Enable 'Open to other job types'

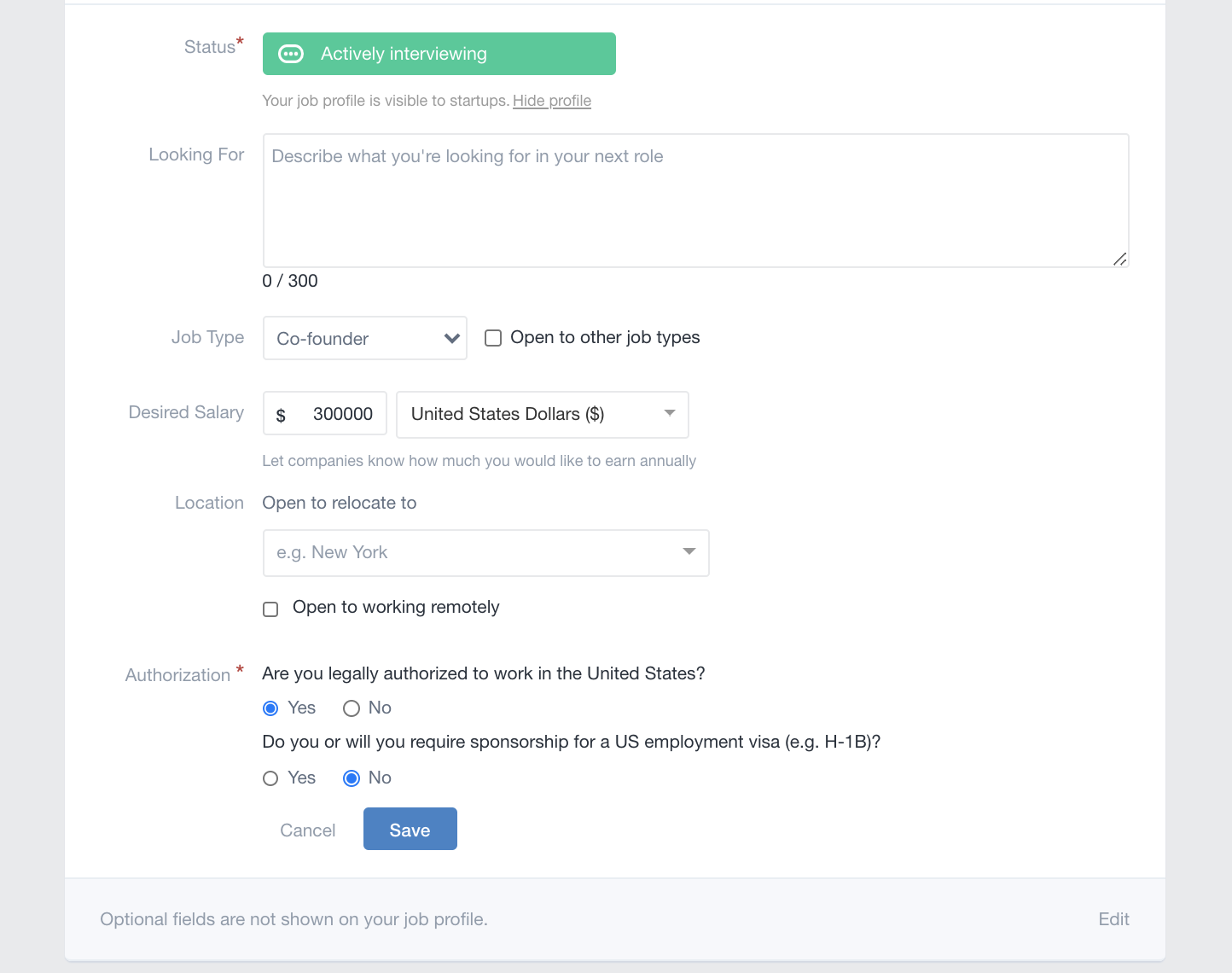pos(493,338)
